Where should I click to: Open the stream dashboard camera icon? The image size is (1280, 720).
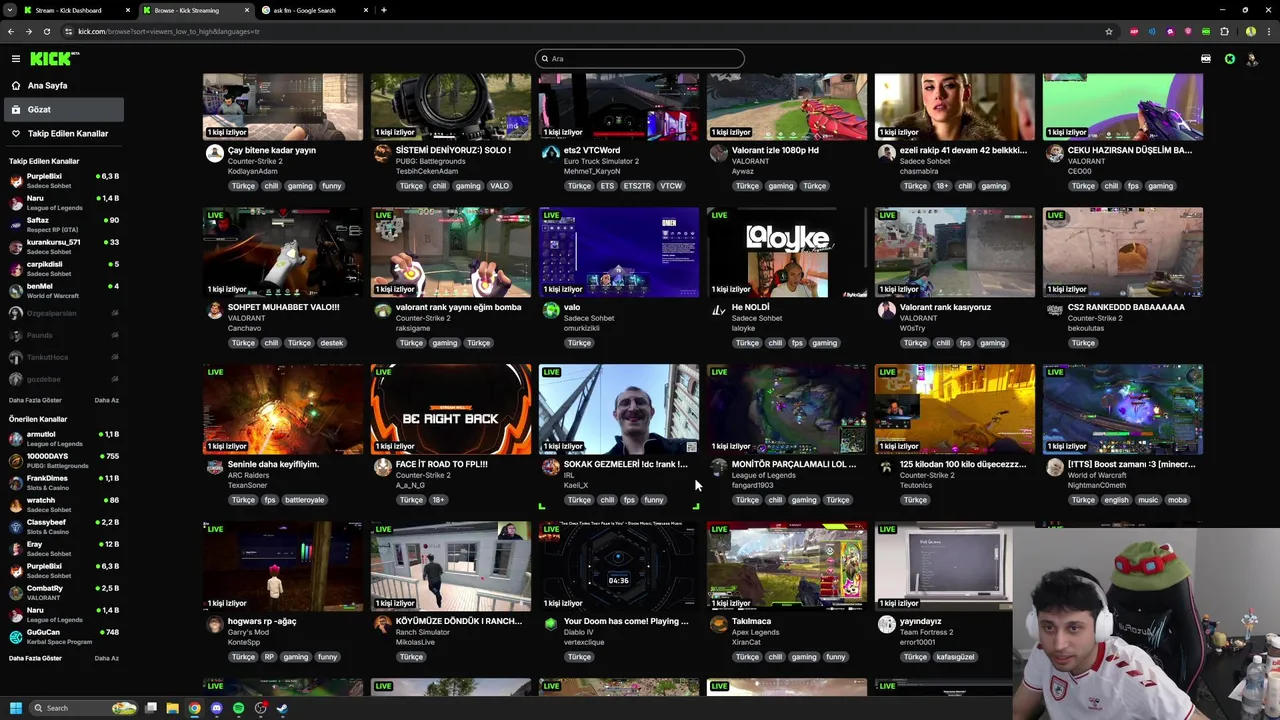(x=1206, y=59)
